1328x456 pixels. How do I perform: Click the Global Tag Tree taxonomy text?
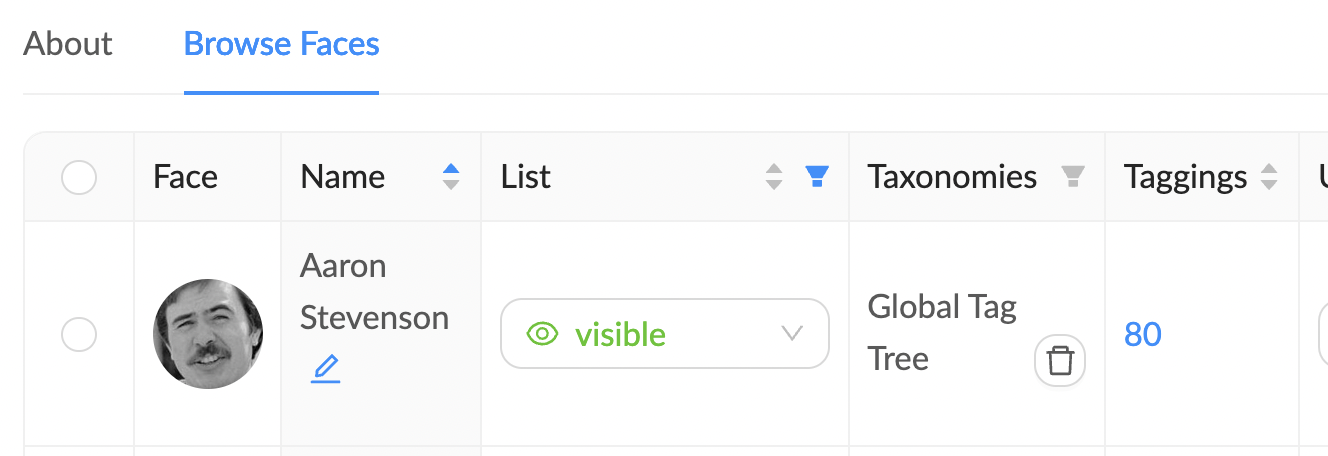[x=941, y=332]
